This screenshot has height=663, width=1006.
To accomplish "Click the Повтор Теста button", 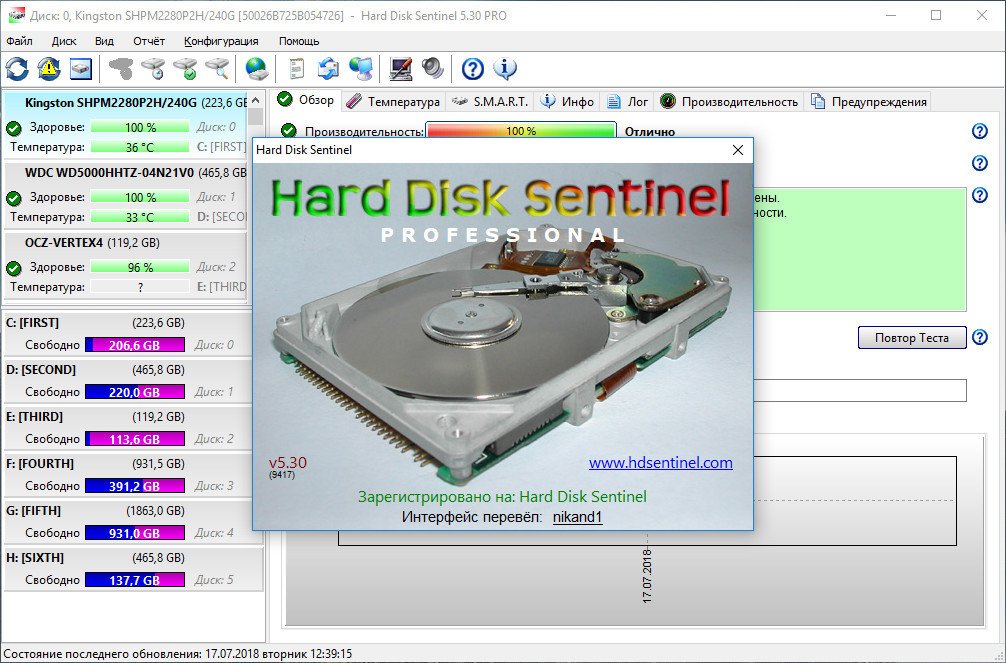I will [912, 338].
